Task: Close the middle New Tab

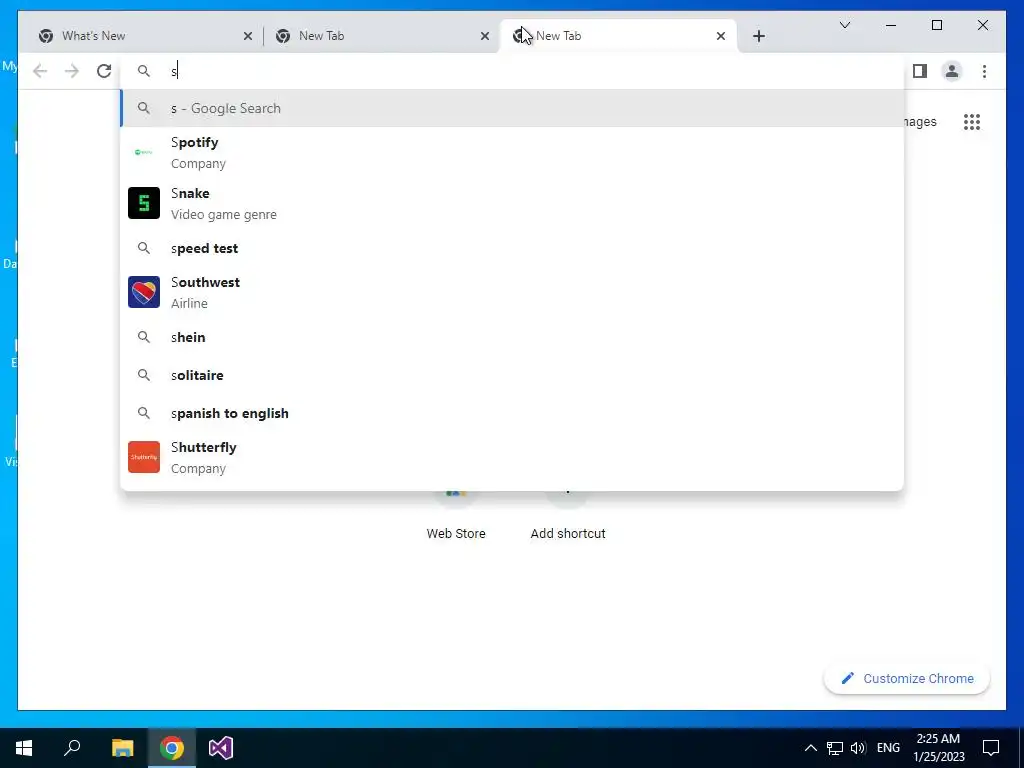Action: tap(485, 36)
